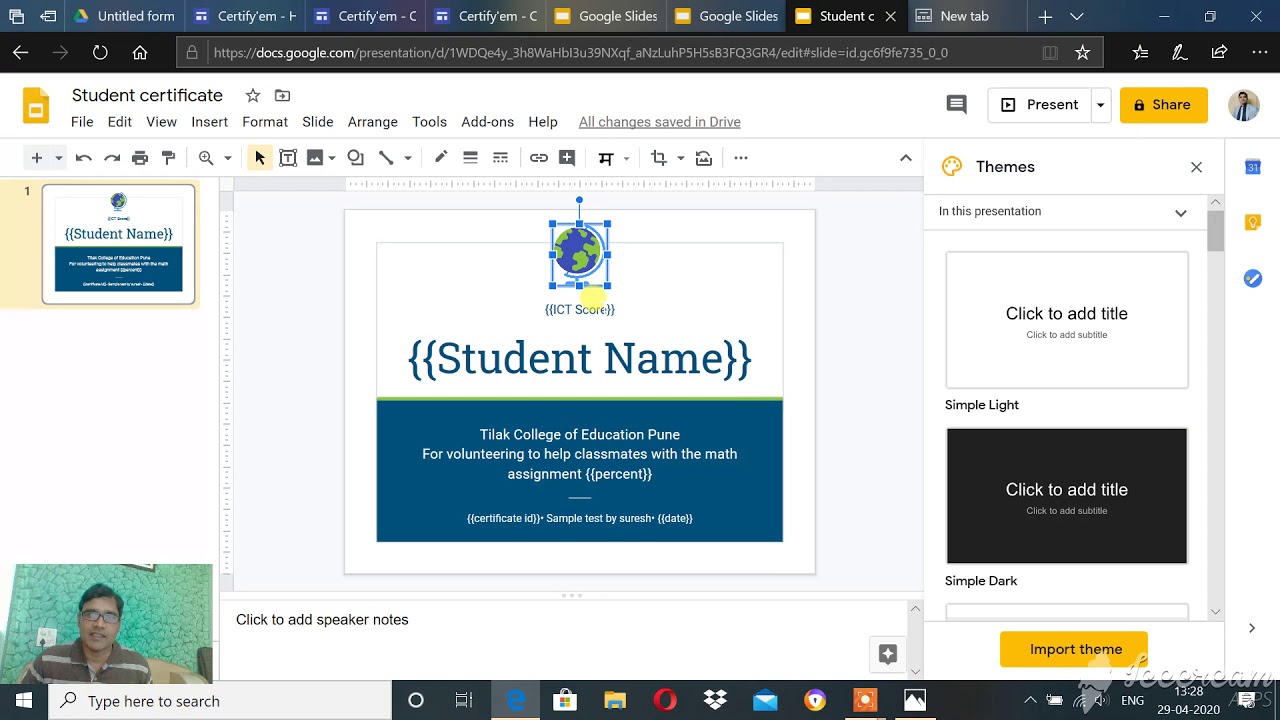Open the Add-ons menu
The width and height of the screenshot is (1280, 720).
tap(487, 122)
